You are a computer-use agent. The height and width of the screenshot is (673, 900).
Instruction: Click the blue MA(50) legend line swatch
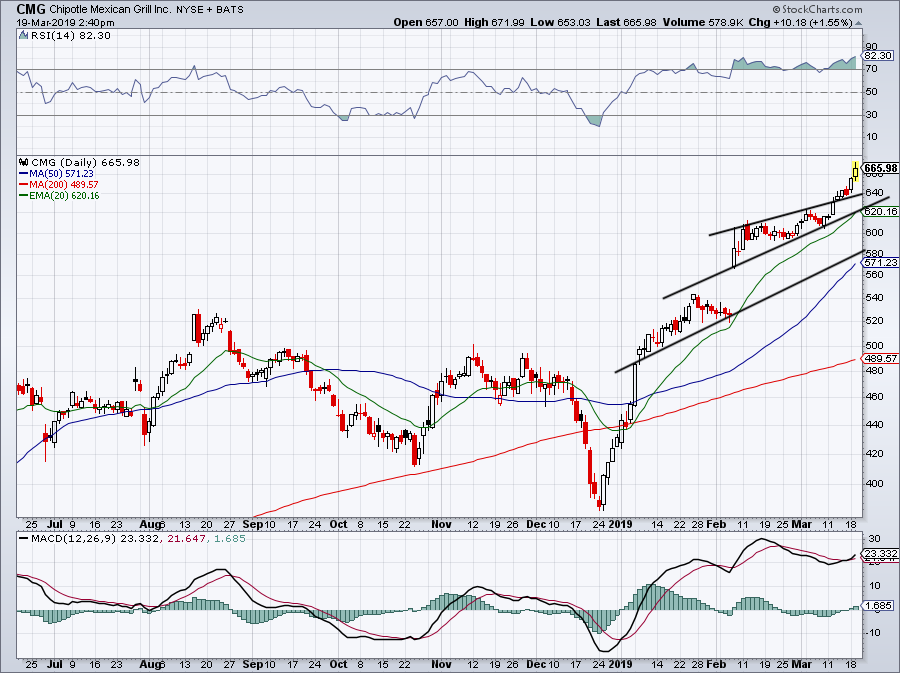[x=24, y=173]
